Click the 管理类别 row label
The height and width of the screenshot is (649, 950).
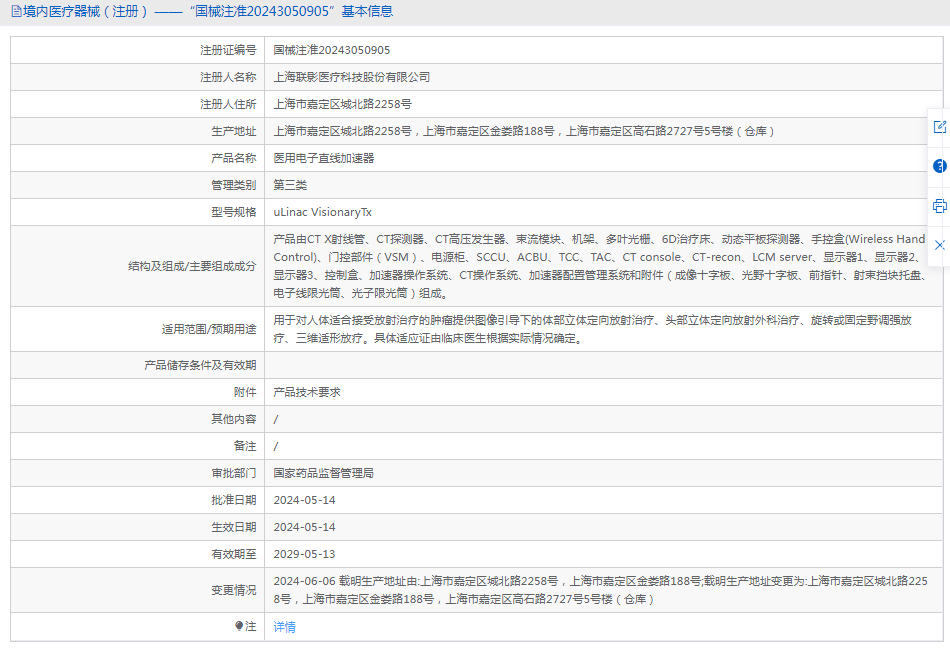[x=233, y=185]
